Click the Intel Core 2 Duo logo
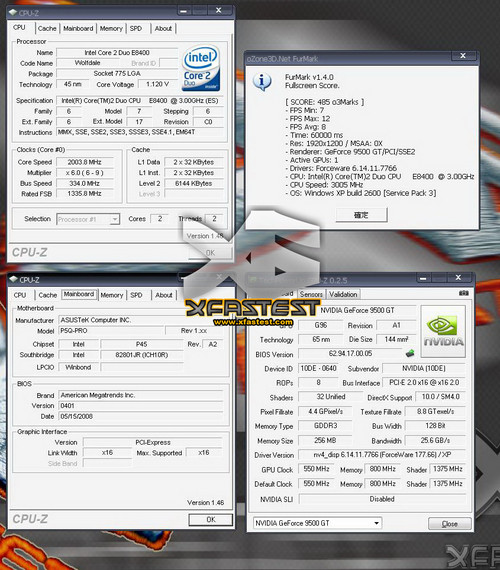 [x=201, y=68]
